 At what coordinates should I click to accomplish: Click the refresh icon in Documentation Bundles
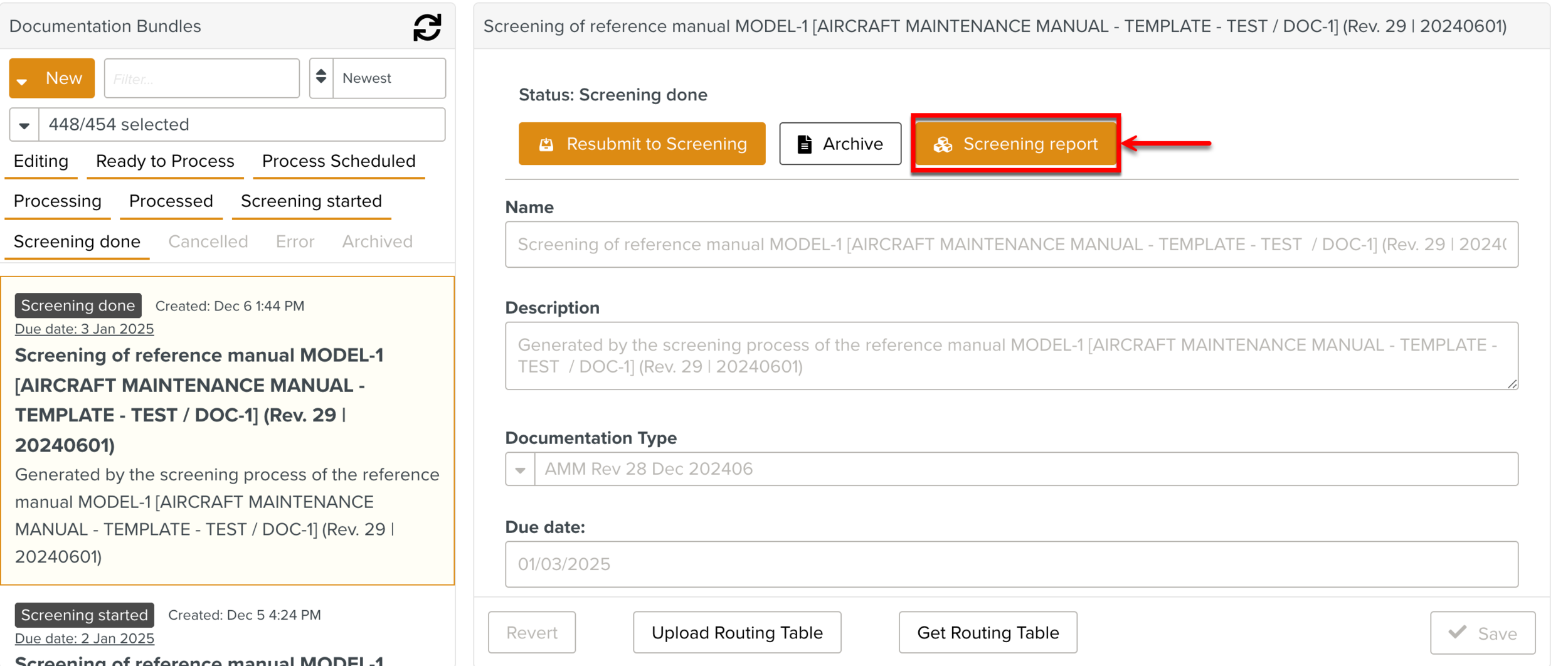pyautogui.click(x=427, y=28)
